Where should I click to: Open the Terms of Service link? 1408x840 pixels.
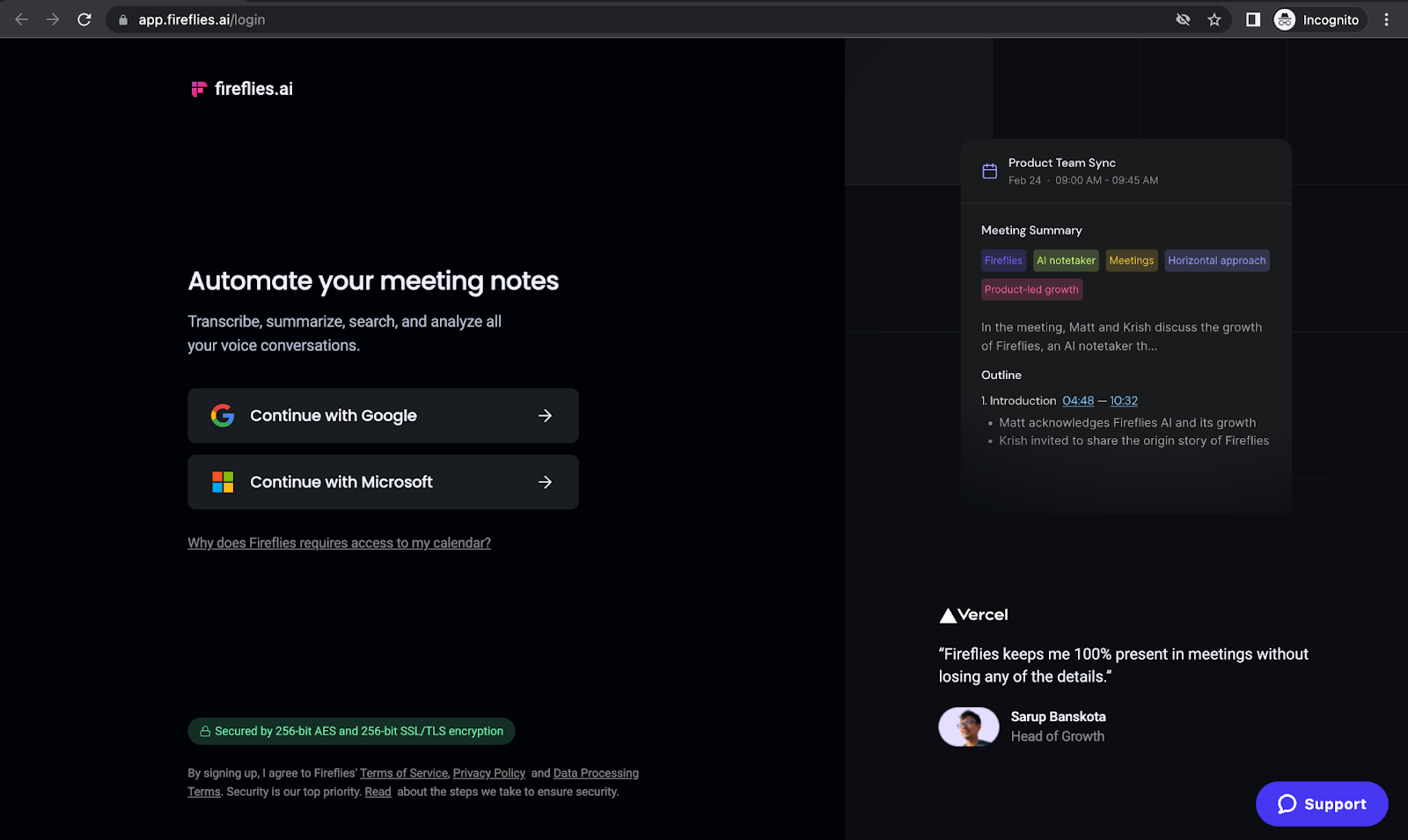(403, 772)
